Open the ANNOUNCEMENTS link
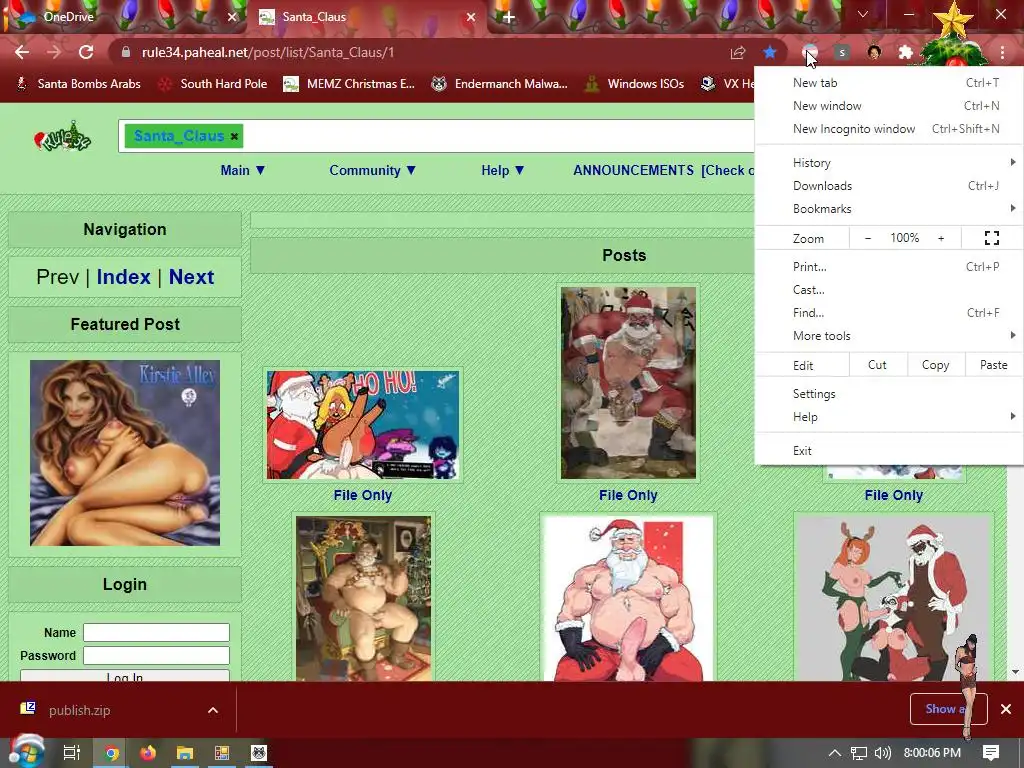This screenshot has height=768, width=1024. [x=633, y=170]
